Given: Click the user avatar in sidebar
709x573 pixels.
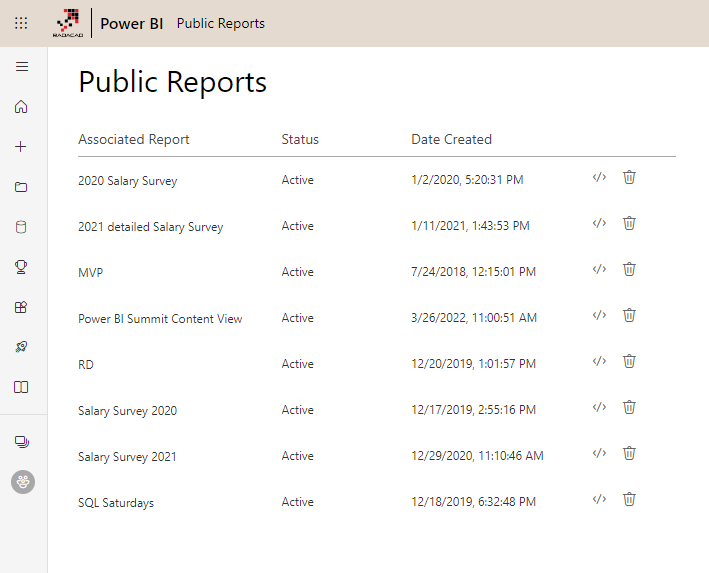Looking at the screenshot, I should tap(22, 482).
